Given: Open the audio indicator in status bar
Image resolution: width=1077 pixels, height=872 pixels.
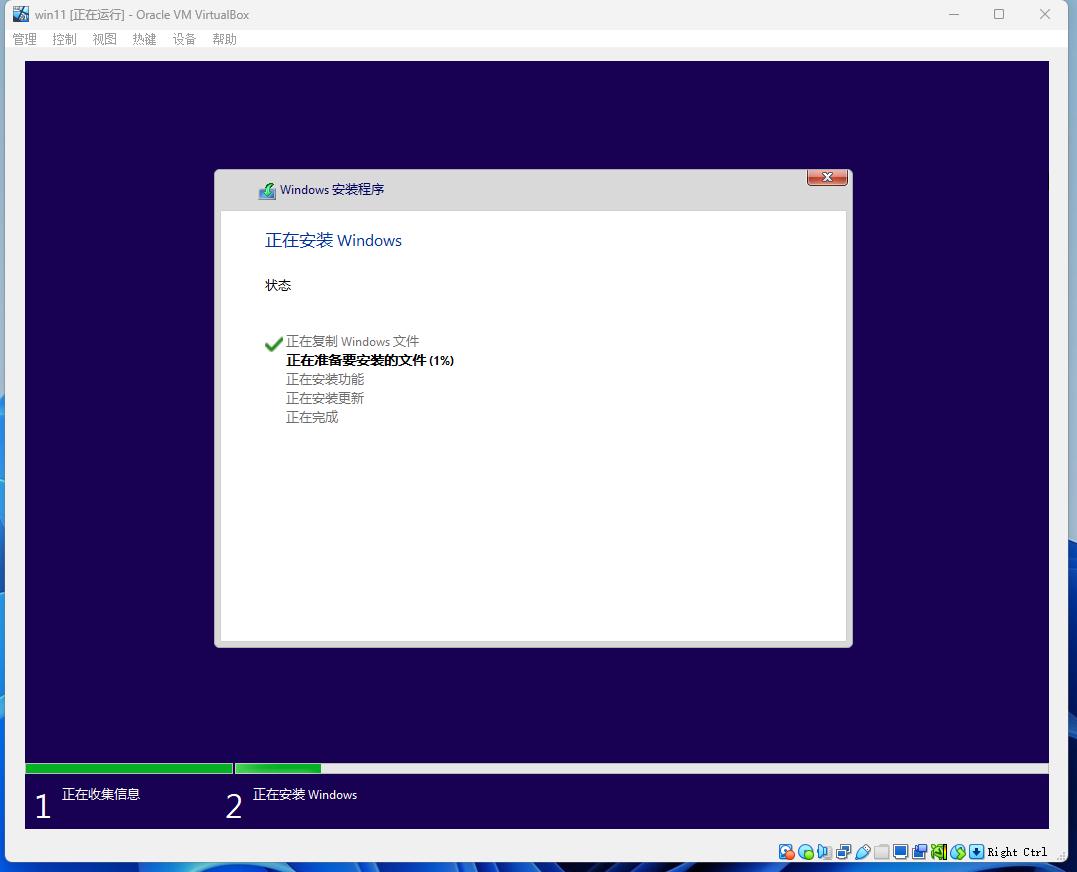Looking at the screenshot, I should (824, 852).
